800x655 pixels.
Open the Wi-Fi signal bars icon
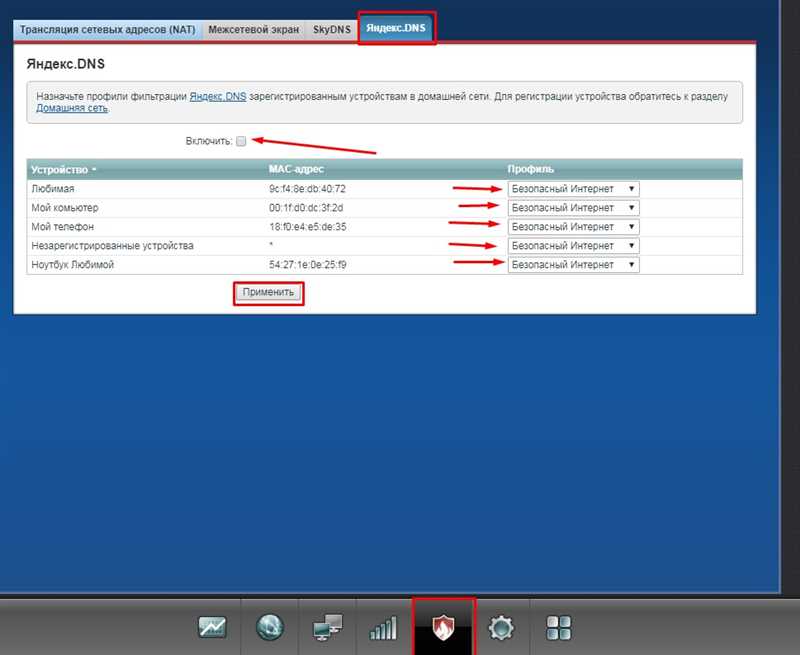[x=383, y=627]
